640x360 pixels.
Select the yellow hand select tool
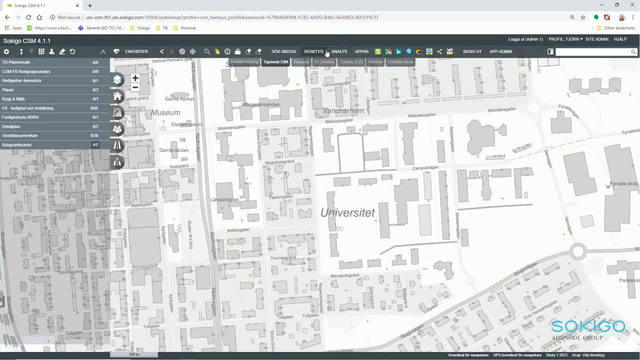(x=217, y=52)
